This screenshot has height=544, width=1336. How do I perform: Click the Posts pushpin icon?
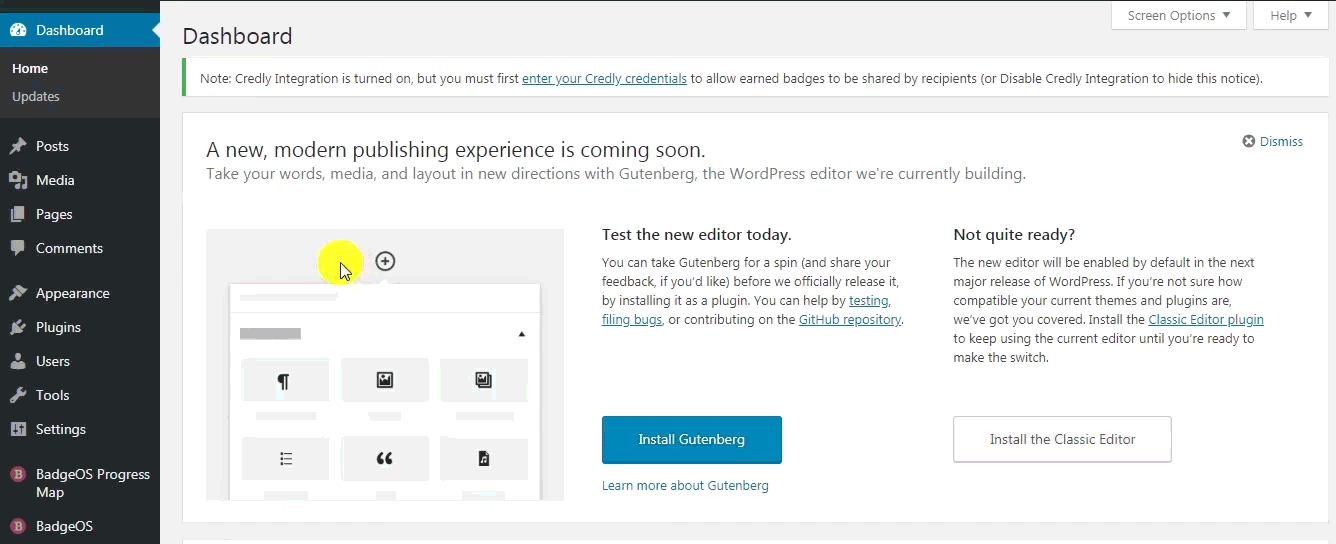click(x=18, y=146)
